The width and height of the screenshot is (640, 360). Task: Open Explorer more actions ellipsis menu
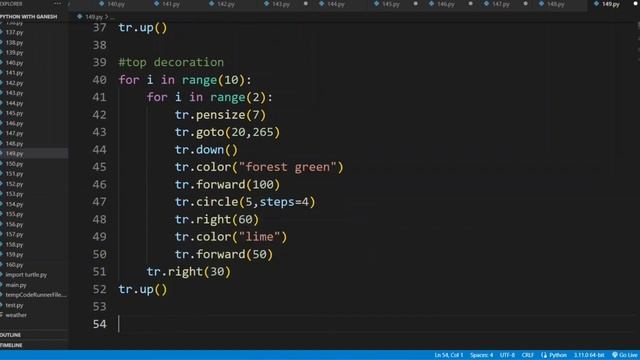coord(58,3)
